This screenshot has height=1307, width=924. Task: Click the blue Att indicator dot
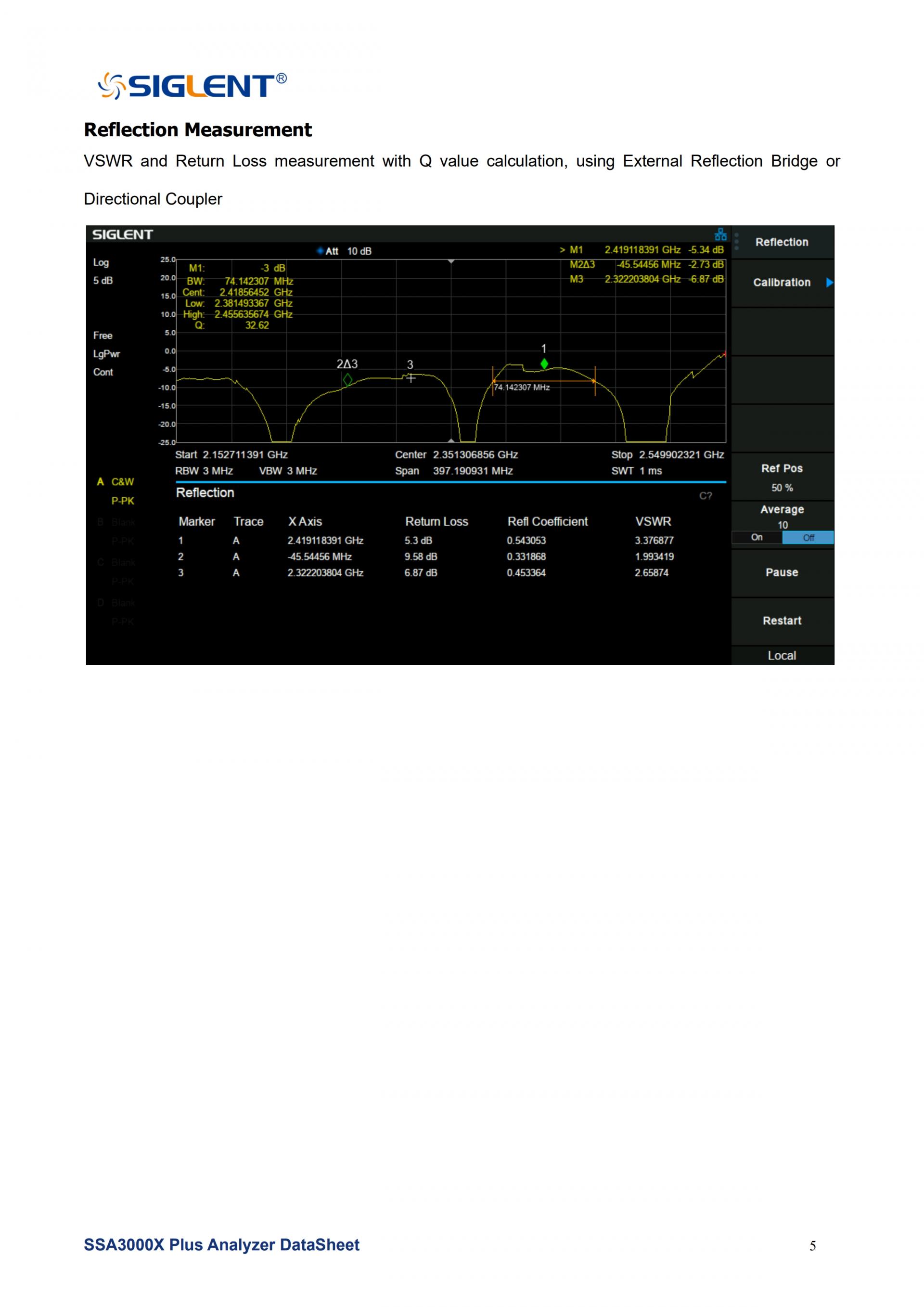321,250
